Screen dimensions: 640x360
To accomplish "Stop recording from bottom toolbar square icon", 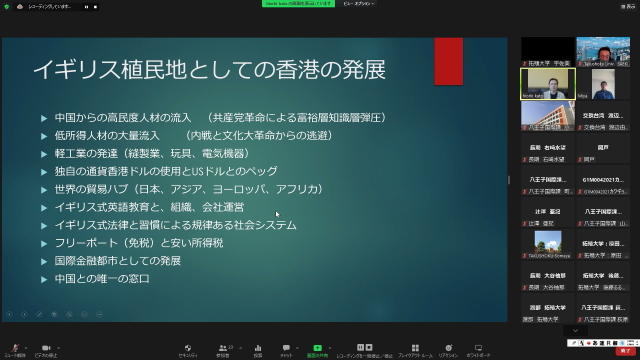I will tap(369, 347).
